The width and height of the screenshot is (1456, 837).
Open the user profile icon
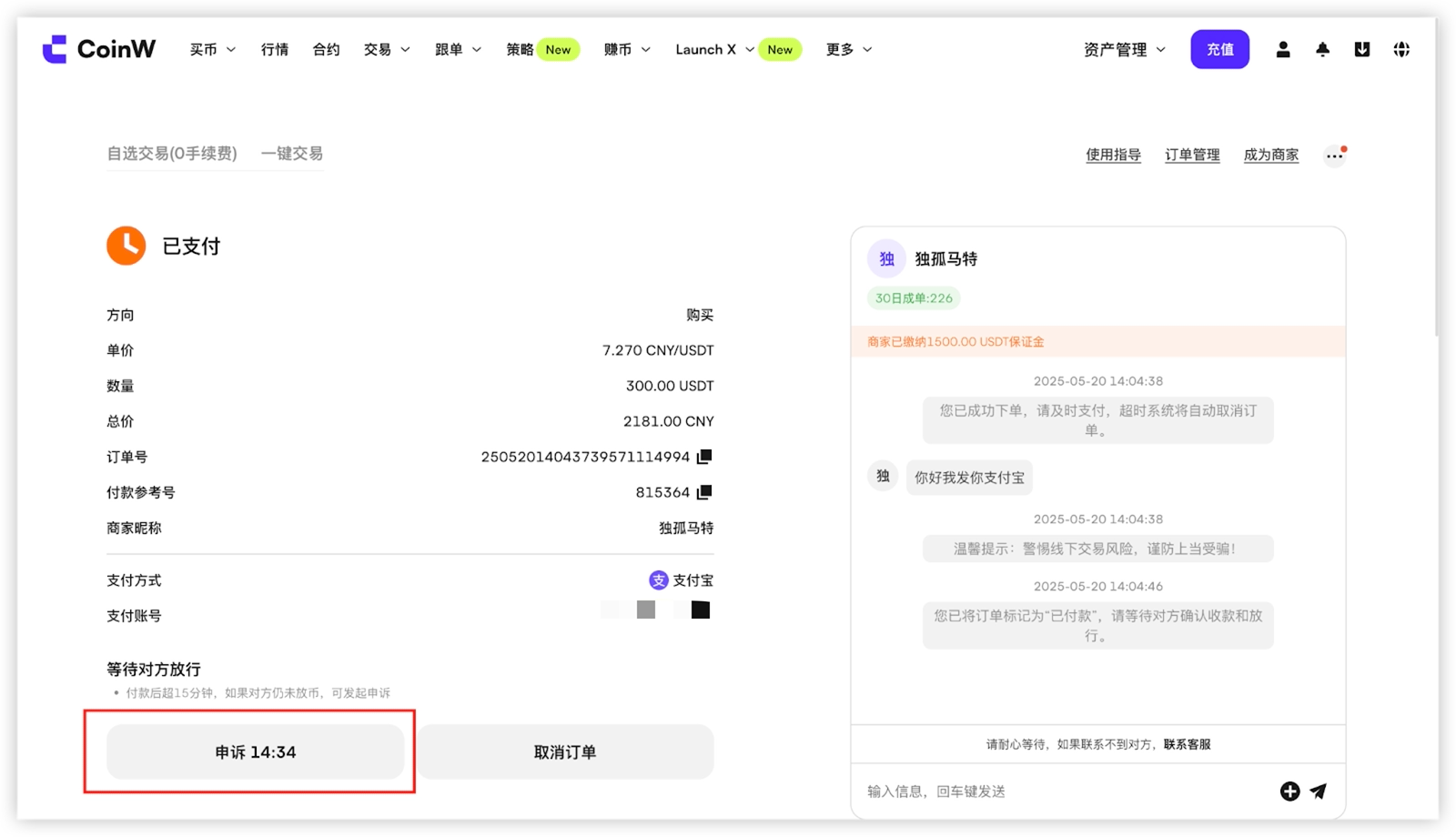pos(1283,49)
